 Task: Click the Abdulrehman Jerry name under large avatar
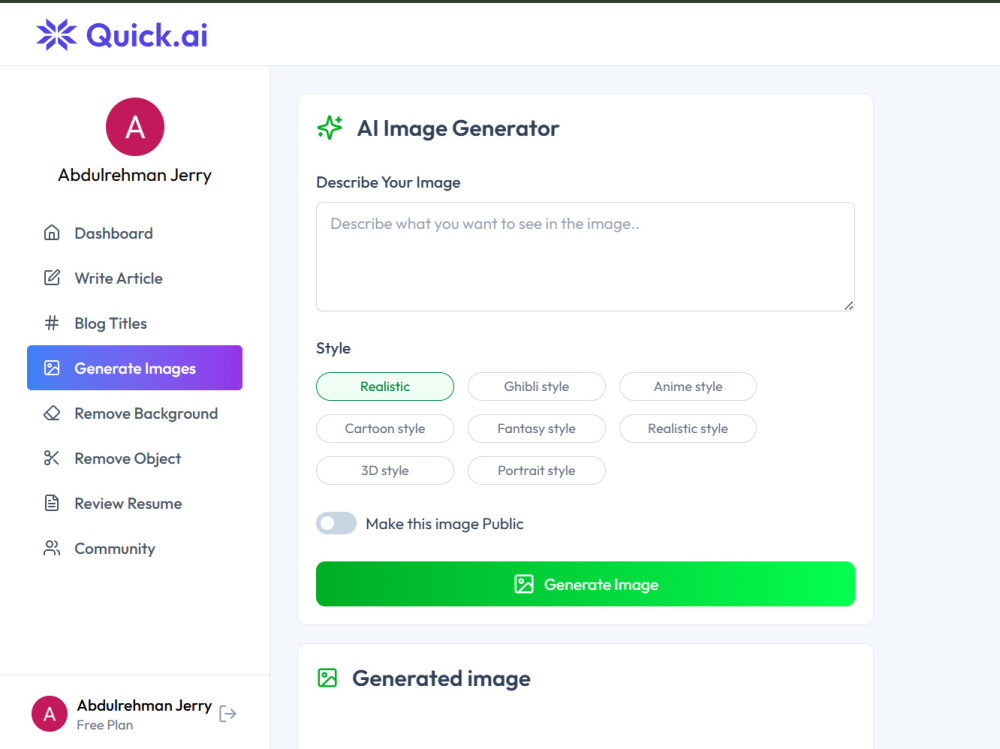point(135,175)
